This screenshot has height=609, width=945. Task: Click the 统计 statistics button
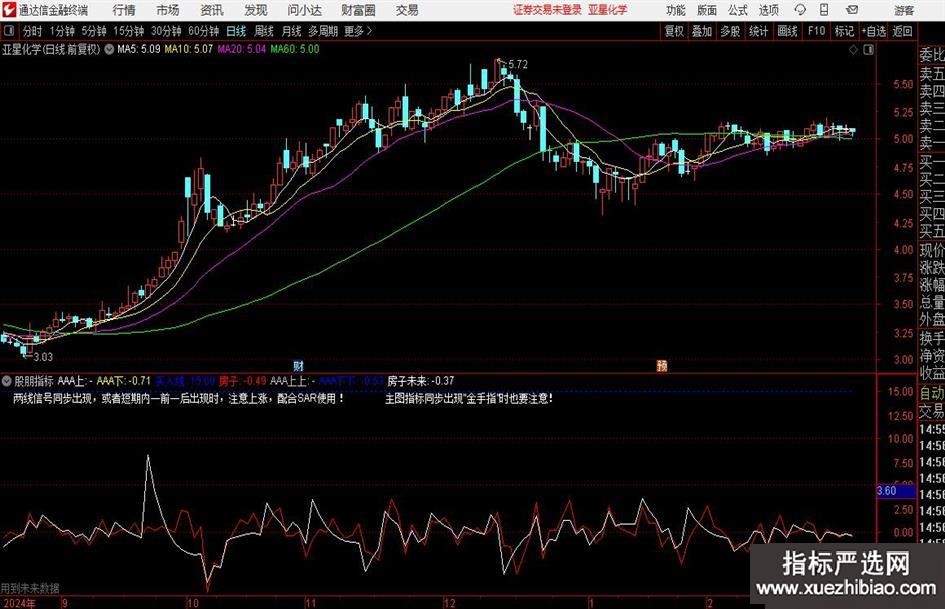(x=758, y=31)
